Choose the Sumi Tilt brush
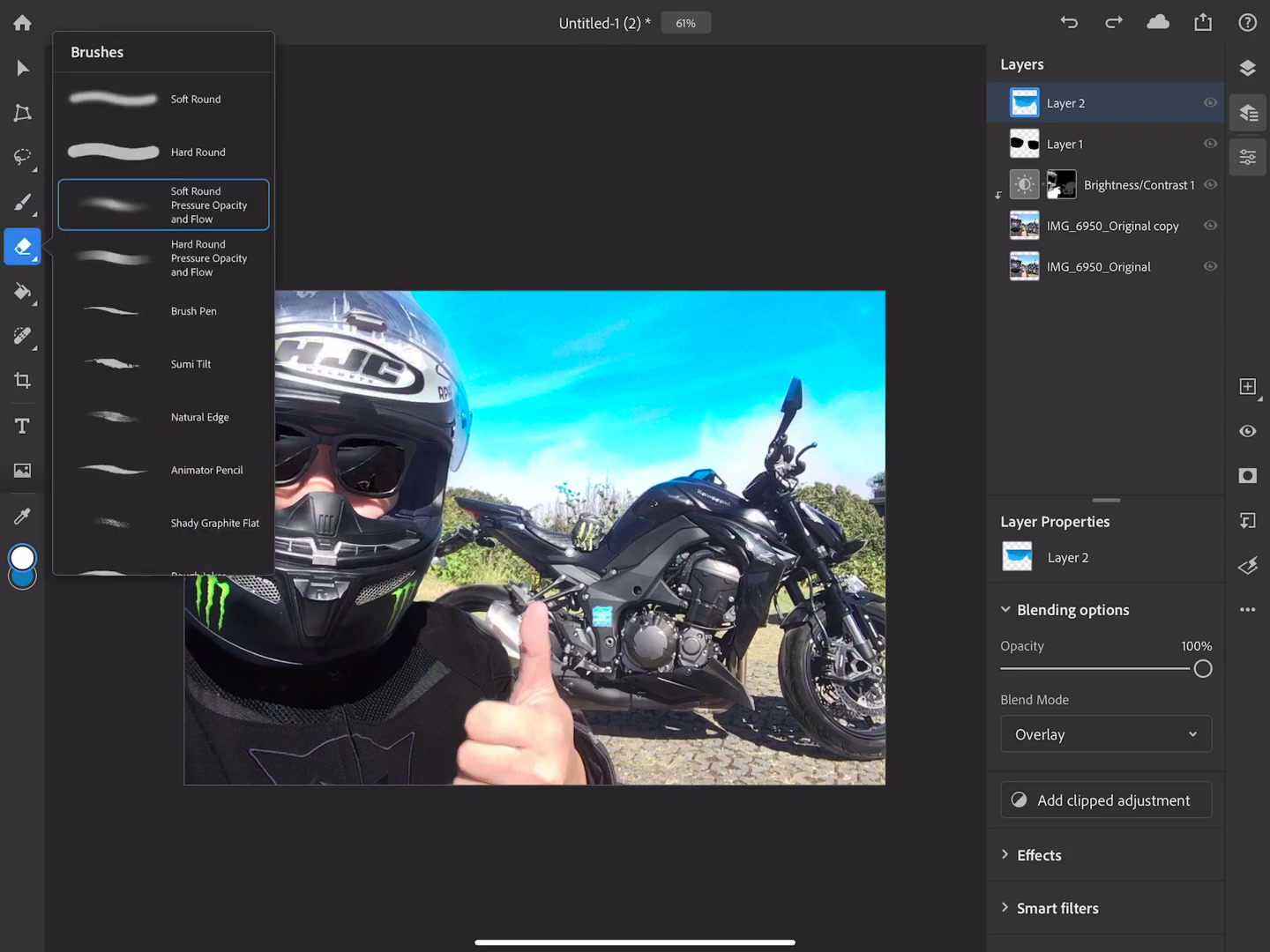This screenshot has width=1270, height=952. click(163, 364)
